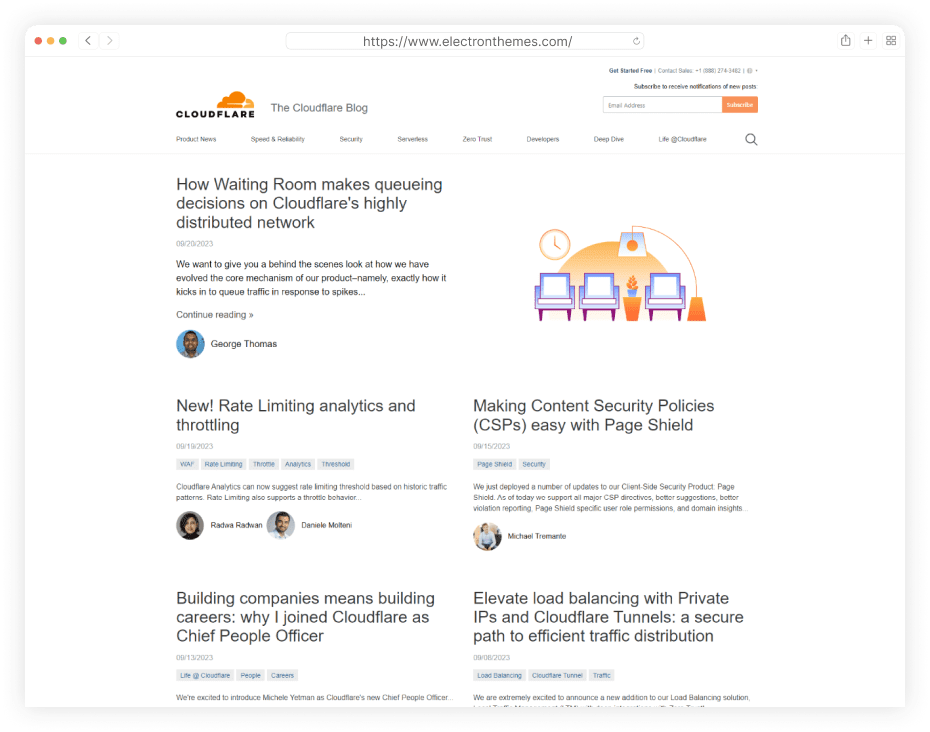Open the Speed & Reliability category
This screenshot has width=930, height=732.
(278, 139)
